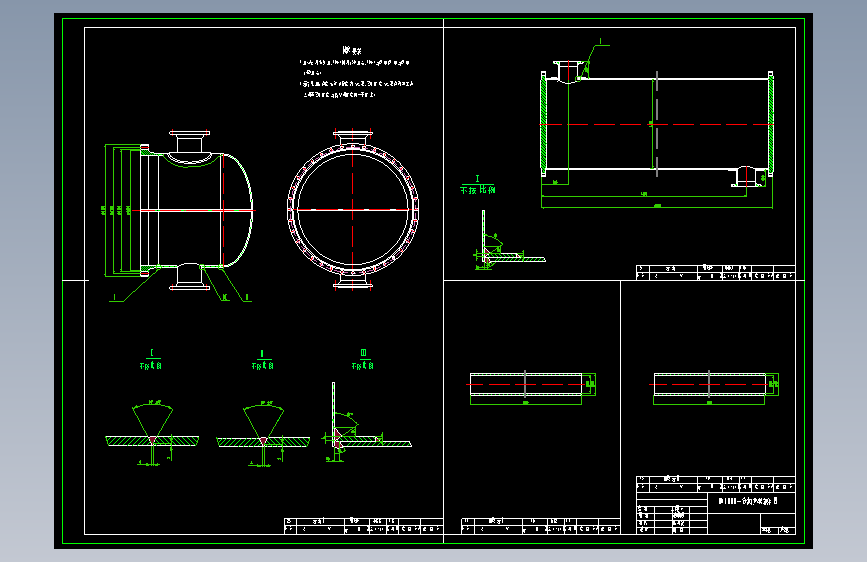
Task: Click leader label I above the shell nozzle
Action: [x=601, y=41]
